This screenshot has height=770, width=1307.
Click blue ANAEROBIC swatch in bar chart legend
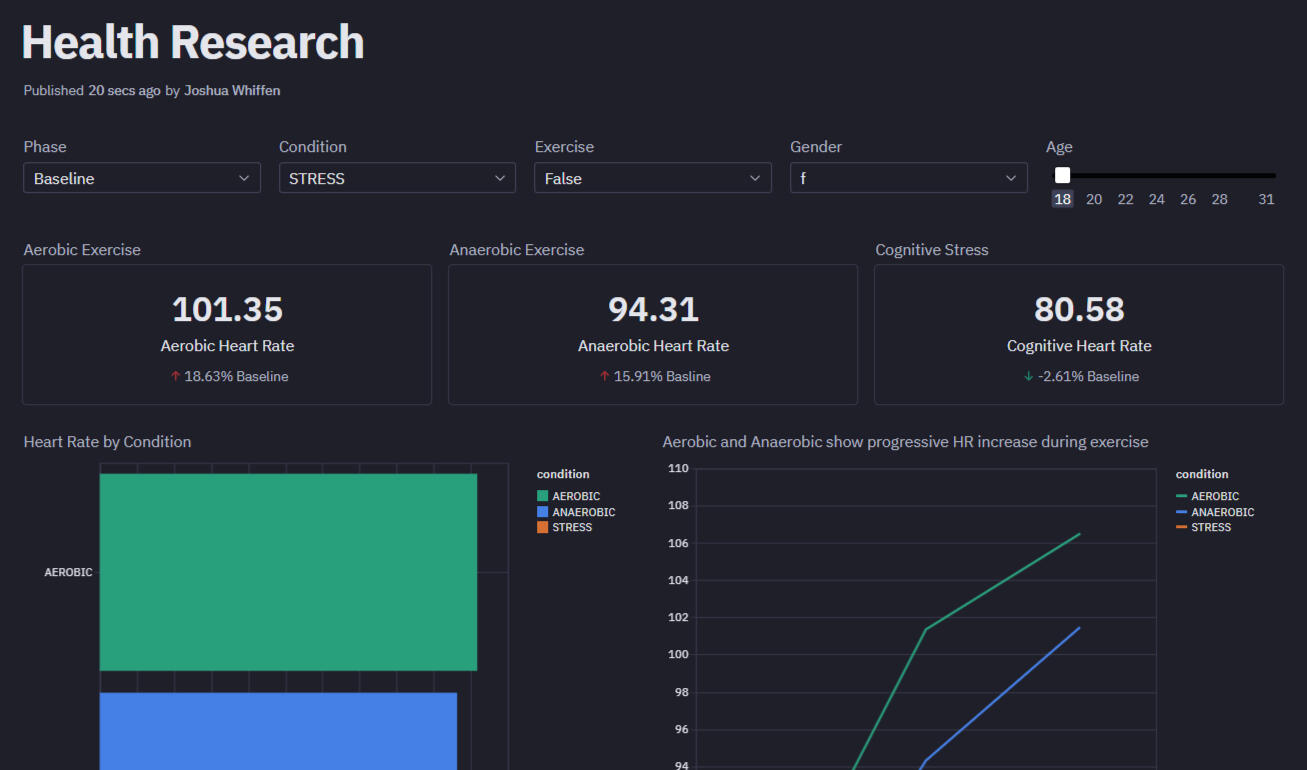pyautogui.click(x=543, y=512)
